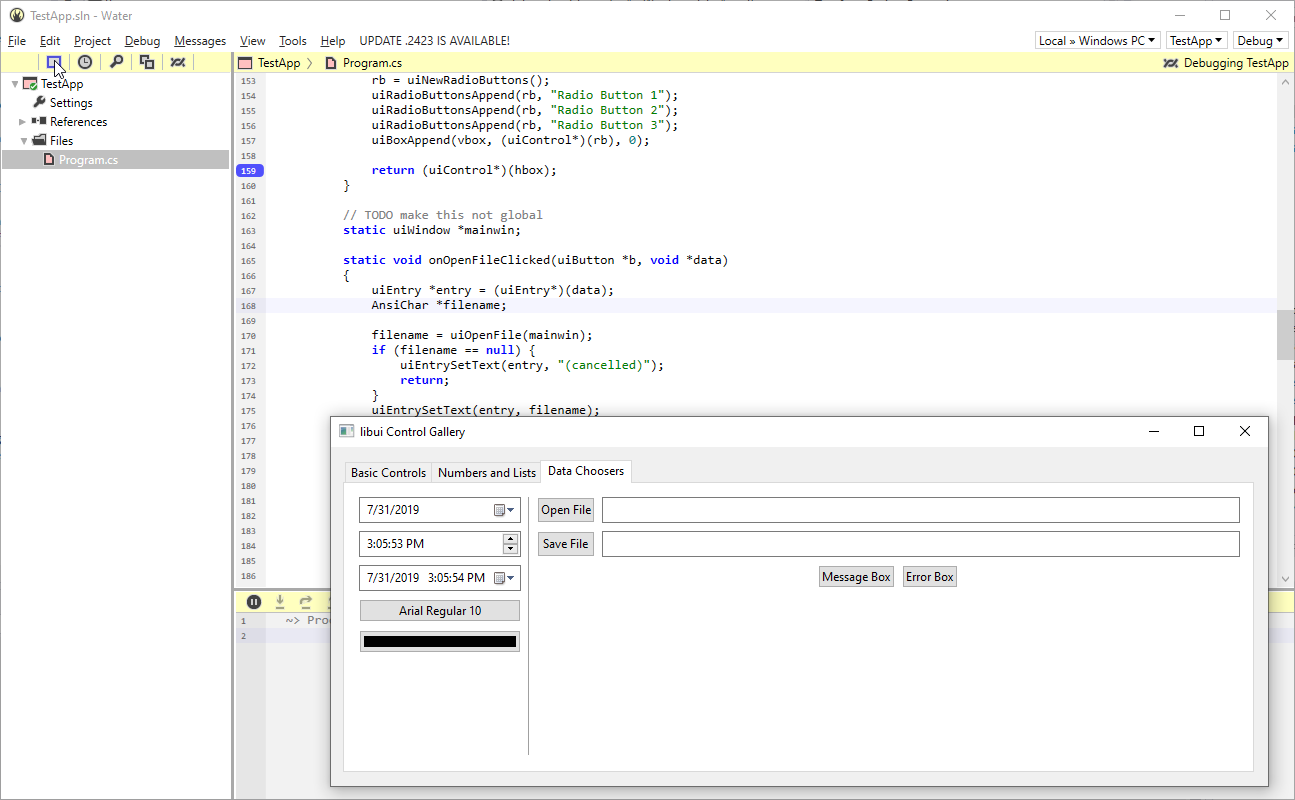Open the Local » Windows PC dropdown
Screen dimensions: 1295x800
pyautogui.click(x=1098, y=41)
